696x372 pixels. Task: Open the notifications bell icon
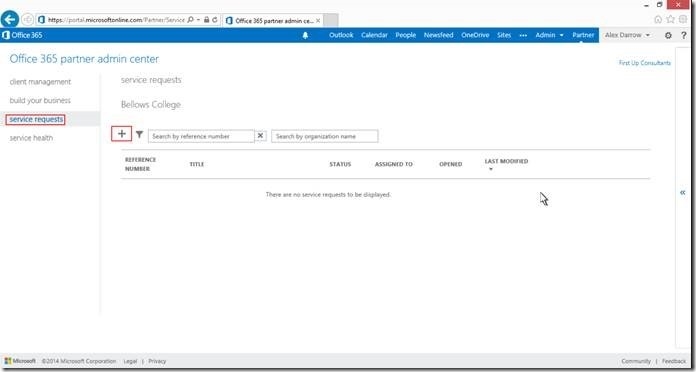point(305,35)
